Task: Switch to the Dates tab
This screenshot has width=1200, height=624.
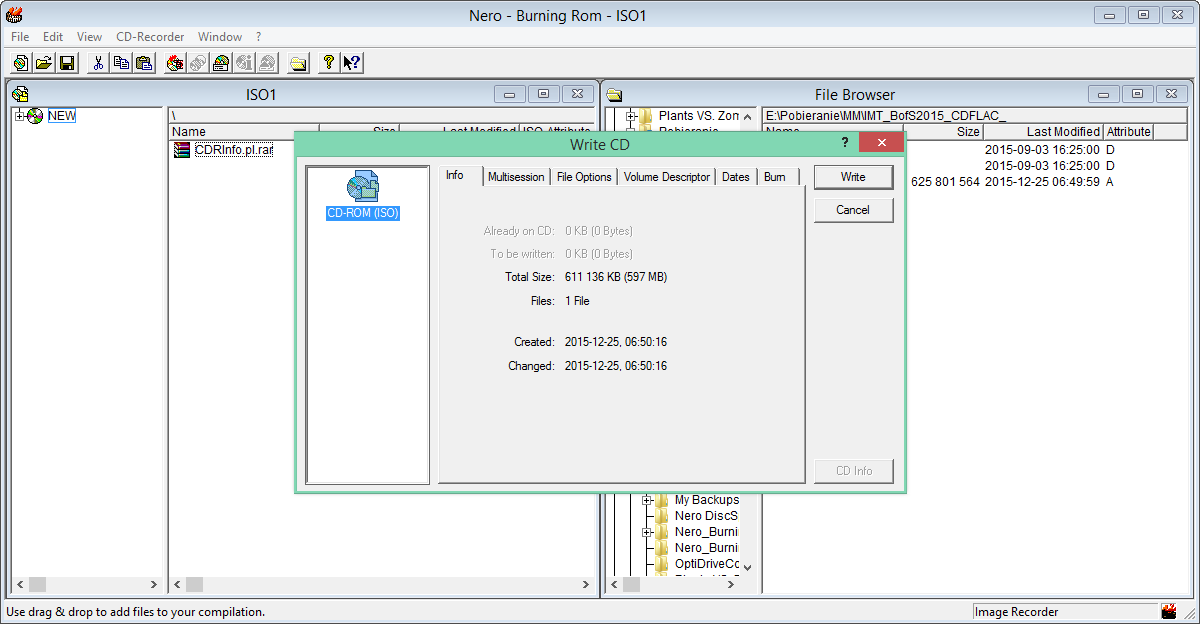Action: 736,177
